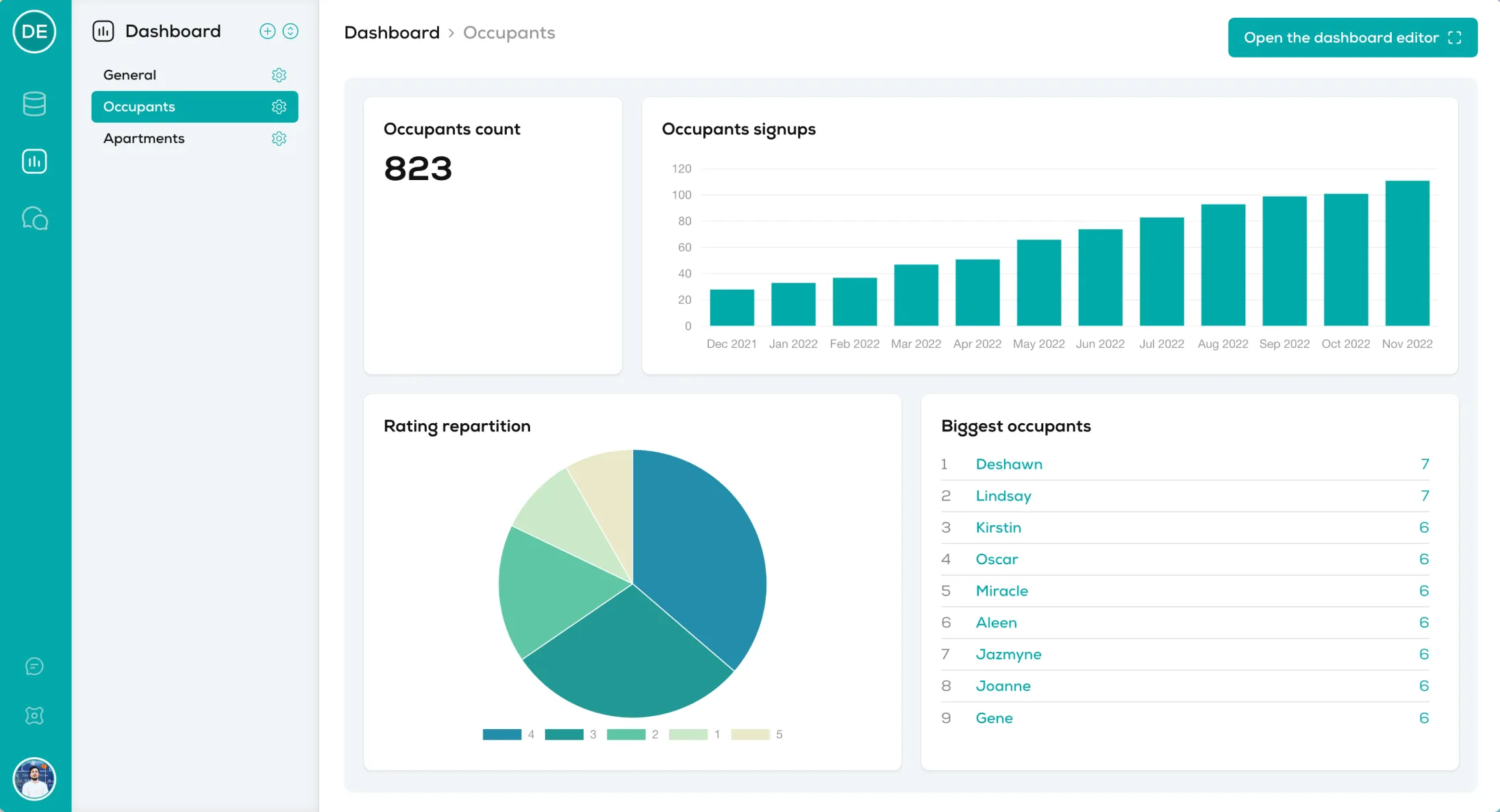Toggle legend swatch for rating 2
The width and height of the screenshot is (1500, 812).
(626, 735)
